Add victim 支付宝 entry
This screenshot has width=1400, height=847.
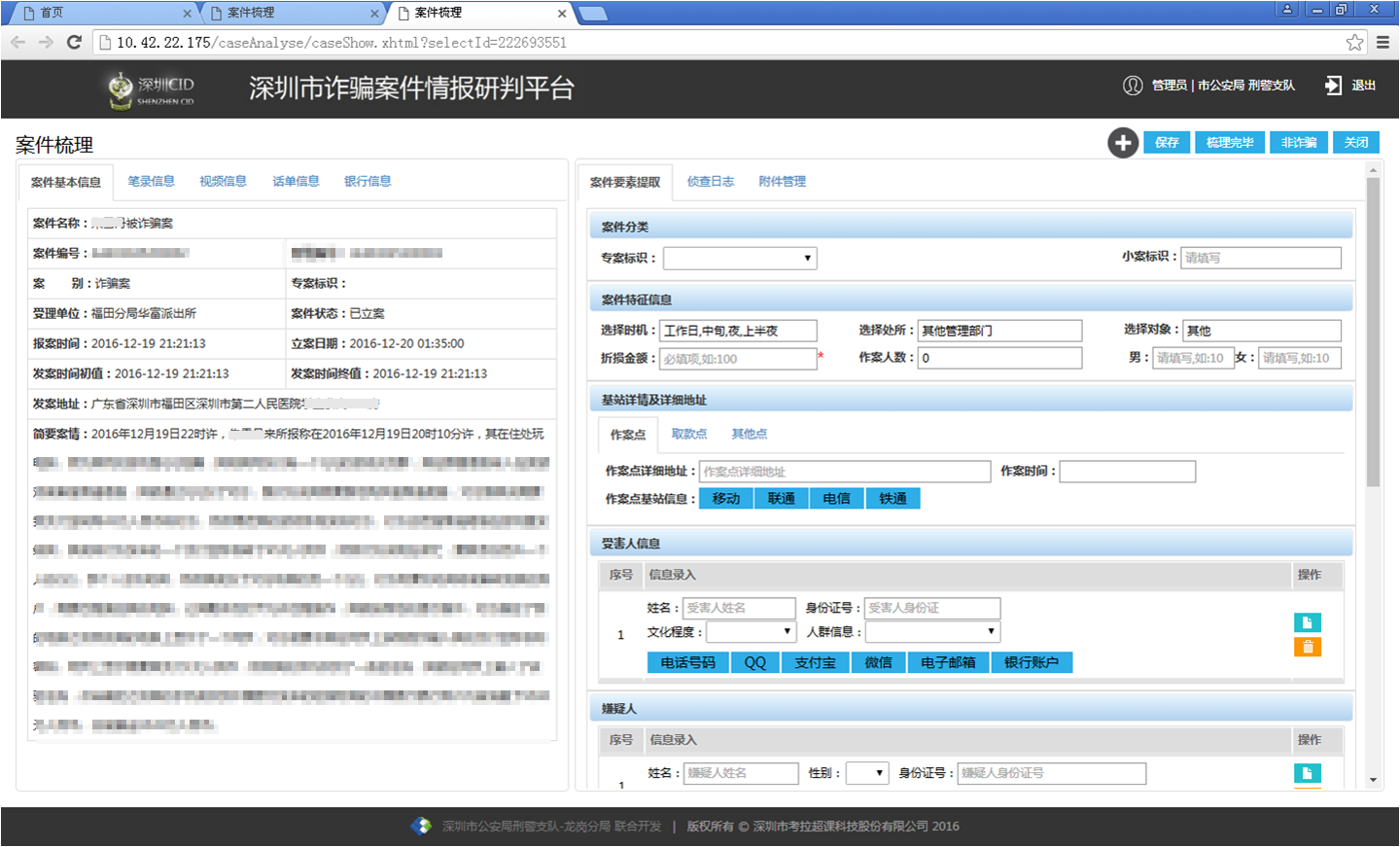coord(816,662)
